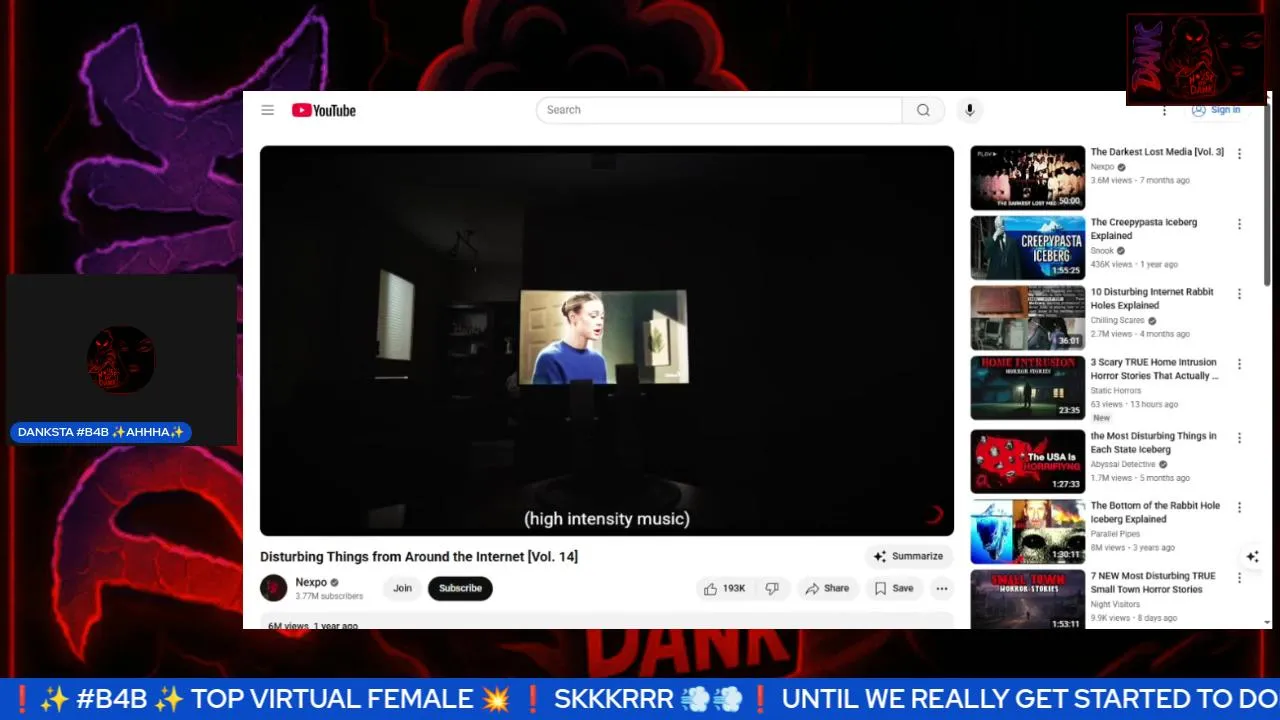The width and height of the screenshot is (1280, 720).
Task: Click the title The Creepypasta Iceberg Explained
Action: [1144, 229]
